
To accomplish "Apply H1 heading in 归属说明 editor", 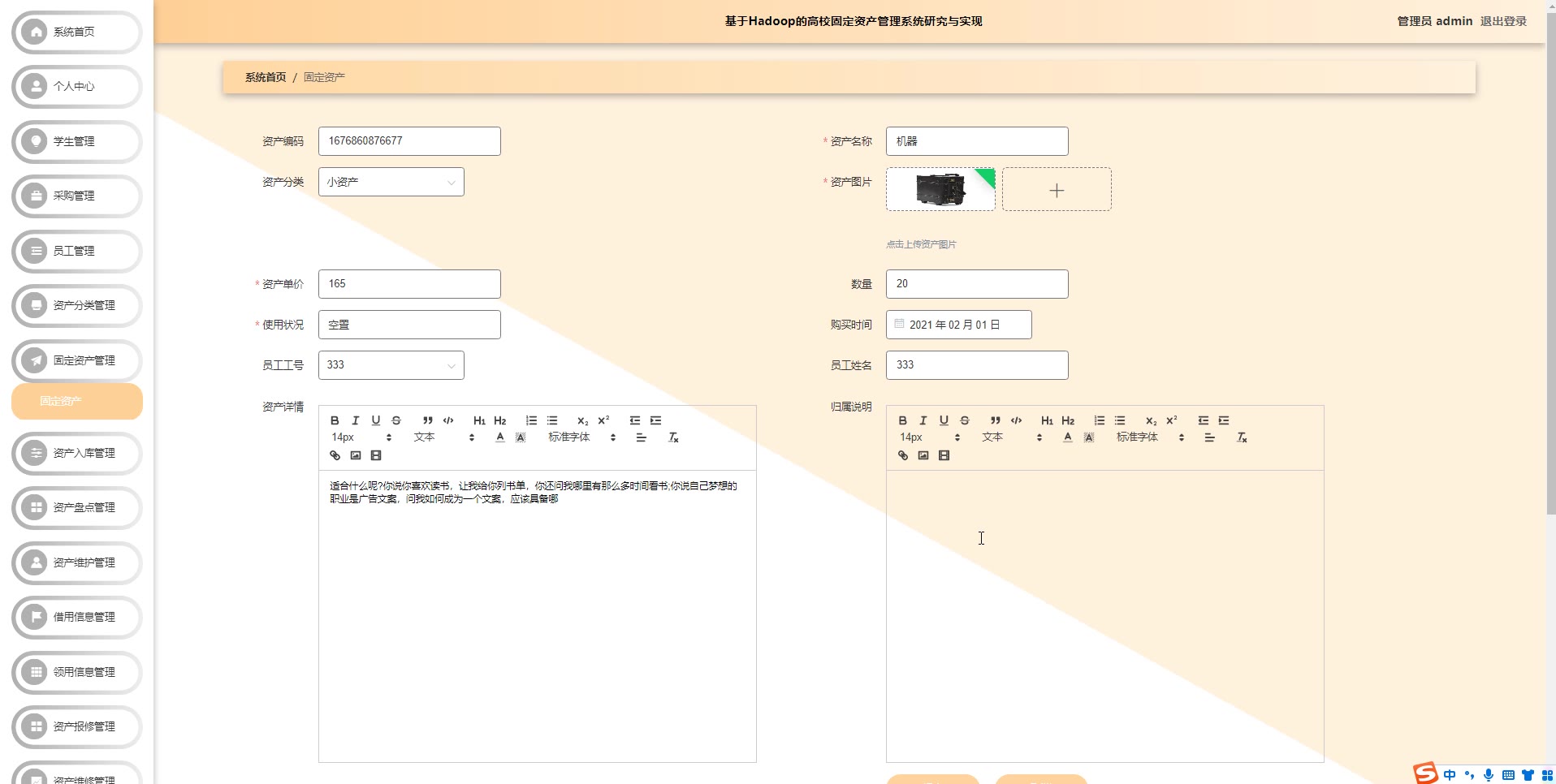I will click(x=1047, y=420).
